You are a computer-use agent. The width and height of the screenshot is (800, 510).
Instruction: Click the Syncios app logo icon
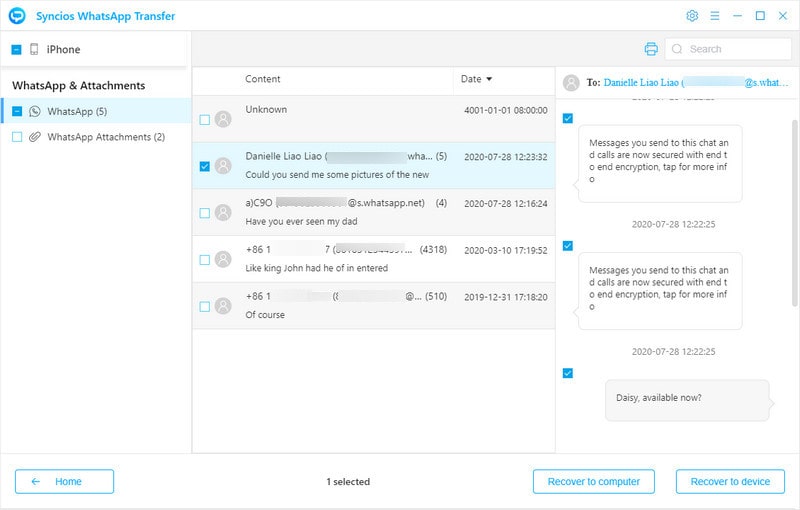(x=17, y=16)
